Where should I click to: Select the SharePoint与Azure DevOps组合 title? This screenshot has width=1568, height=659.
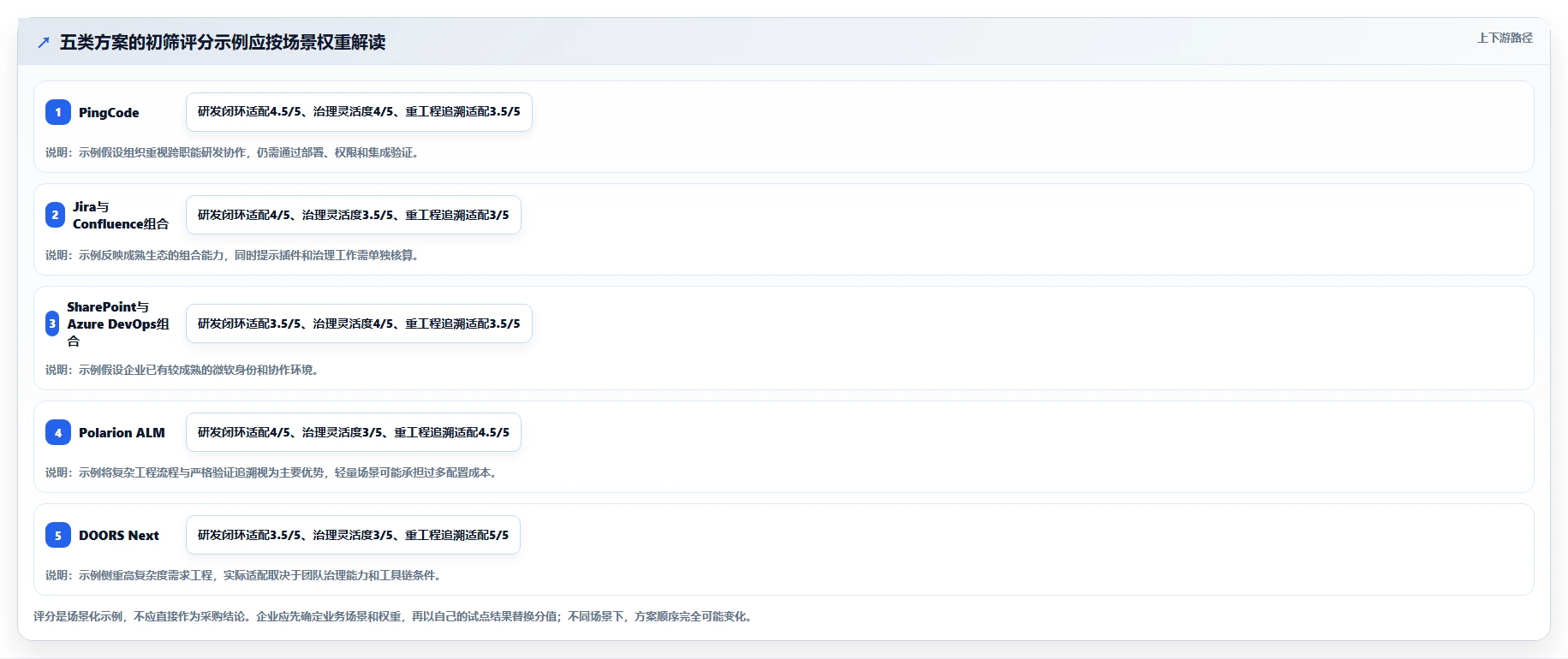[x=118, y=324]
